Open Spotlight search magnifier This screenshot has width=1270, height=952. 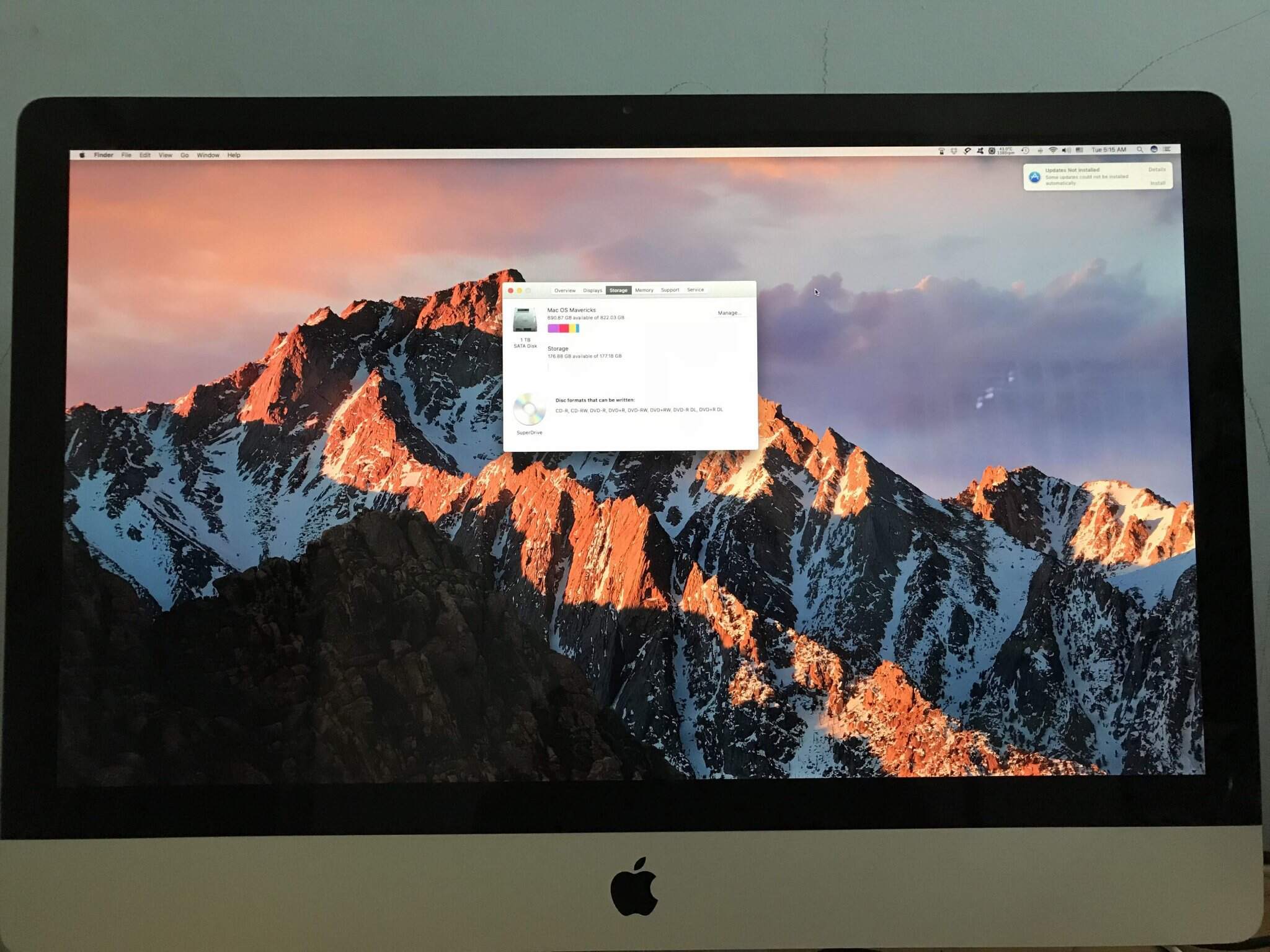tap(1140, 149)
